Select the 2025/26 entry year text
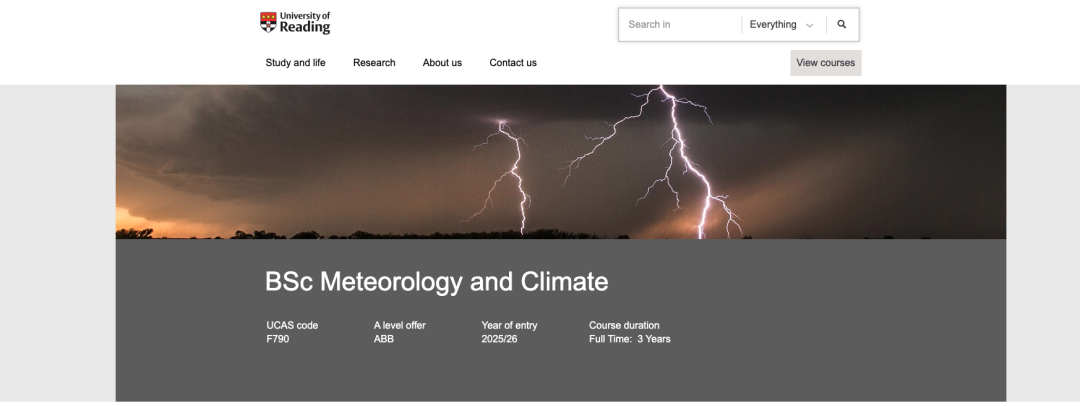Screen dimensions: 1080x406 (500, 339)
